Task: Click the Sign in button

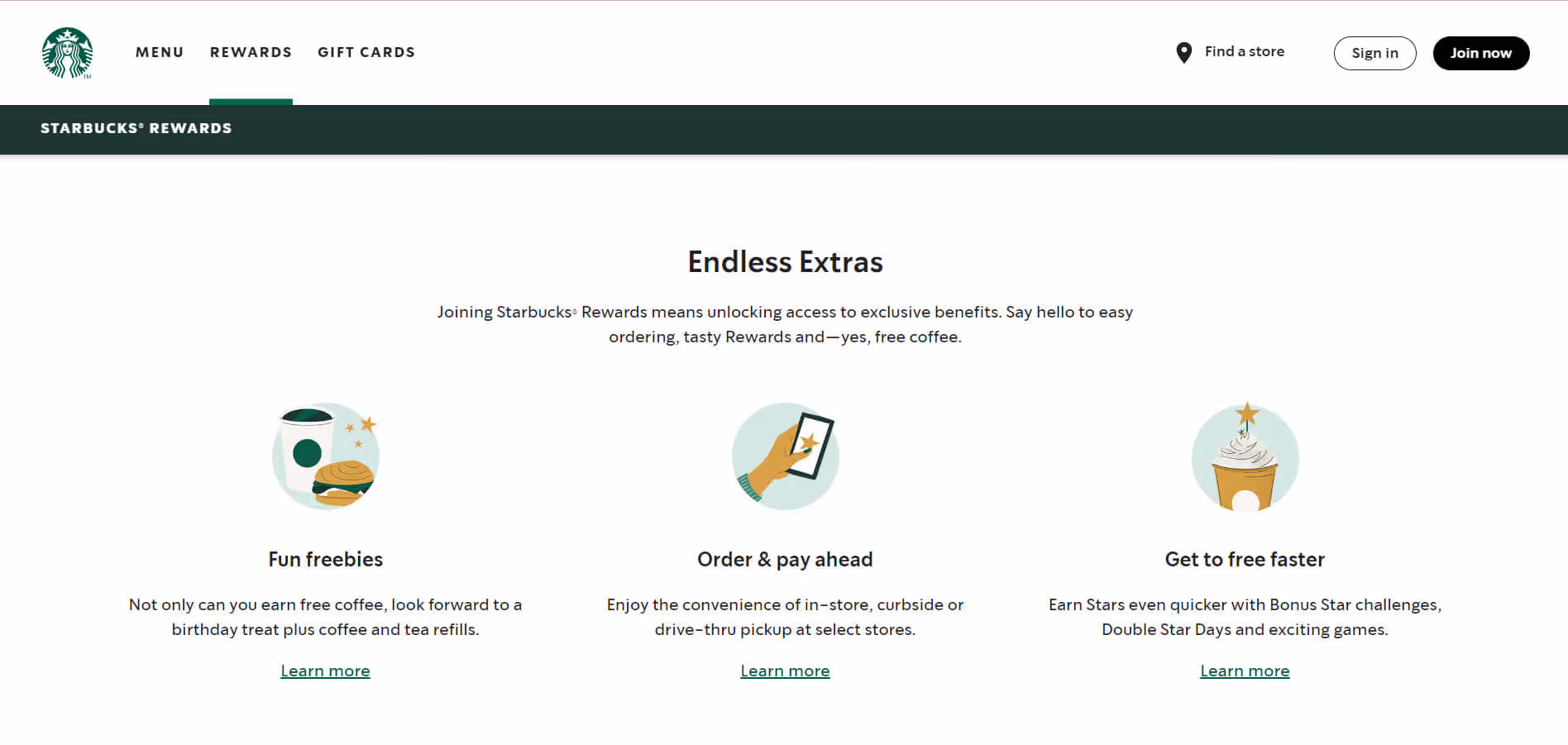Action: (x=1374, y=52)
